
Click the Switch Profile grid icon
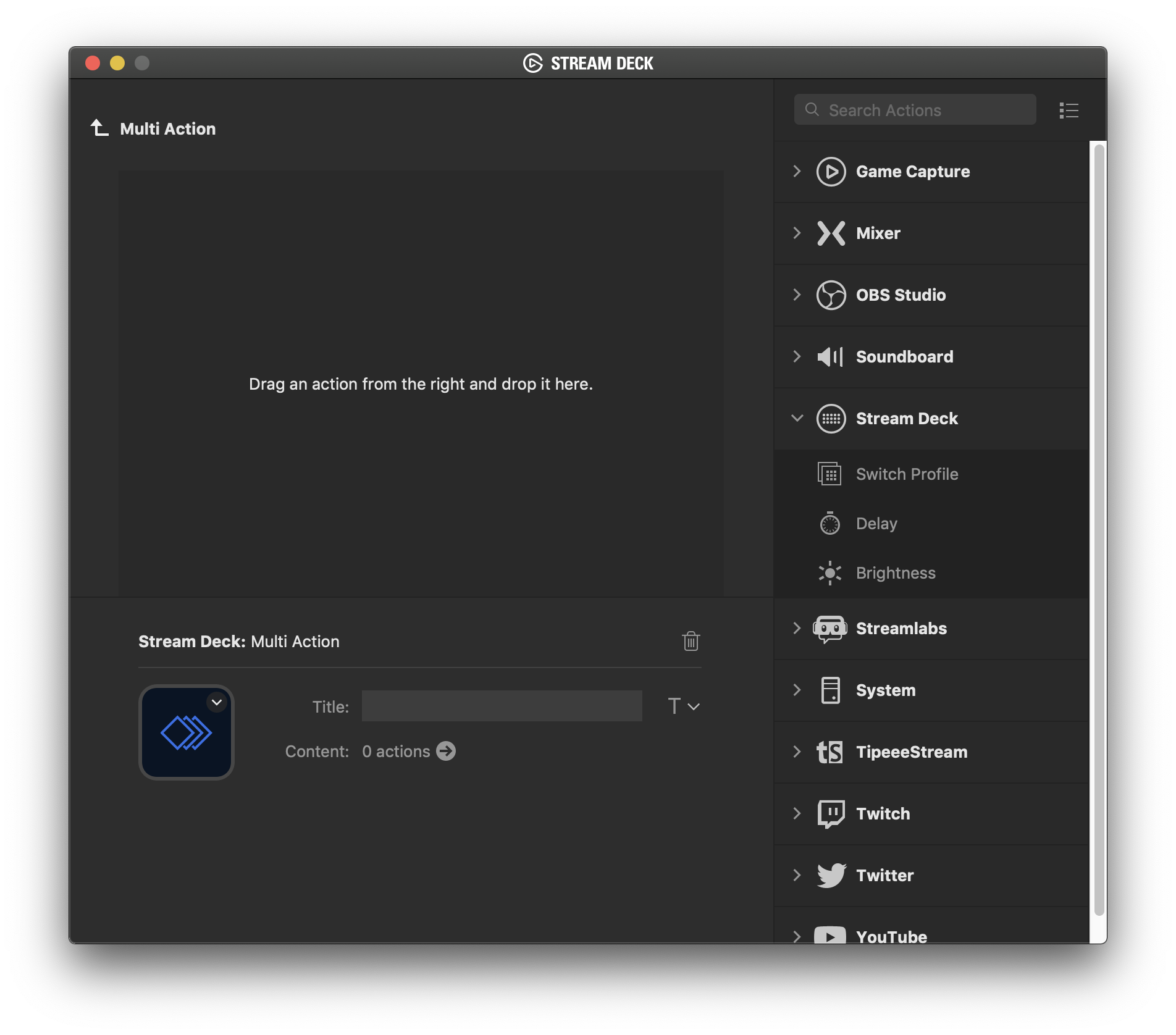click(x=829, y=474)
